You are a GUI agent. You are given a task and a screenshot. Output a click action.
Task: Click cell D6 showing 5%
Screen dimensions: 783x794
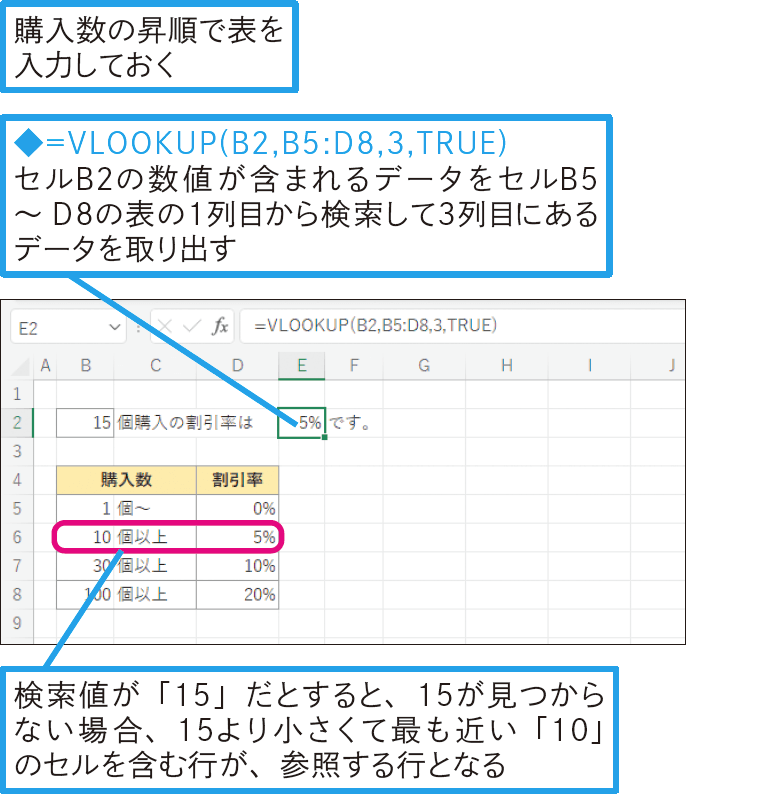[x=237, y=537]
